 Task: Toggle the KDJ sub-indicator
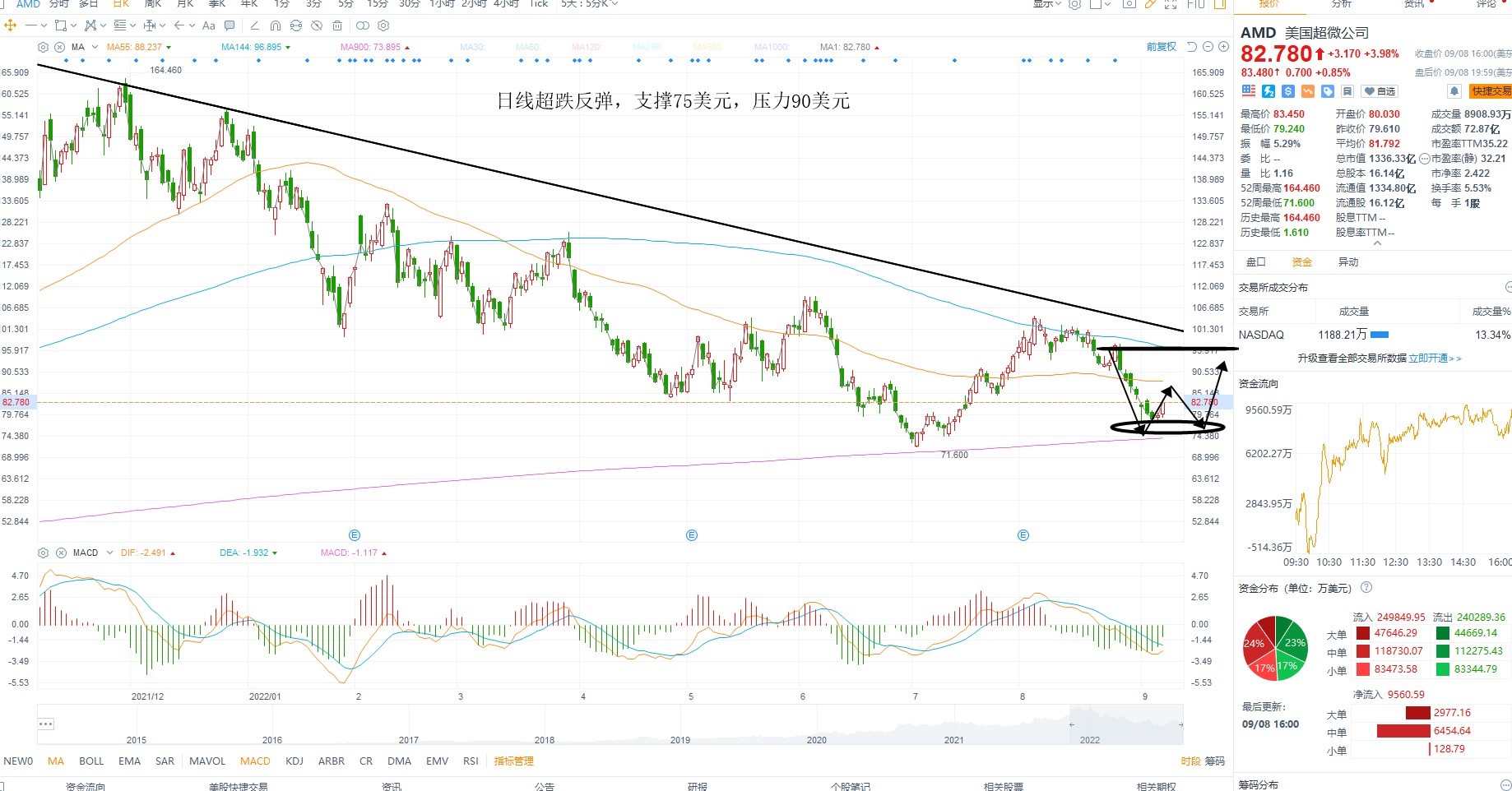(x=295, y=761)
